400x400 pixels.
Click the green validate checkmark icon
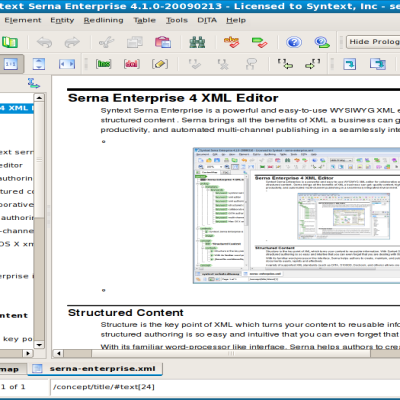[x=259, y=42]
